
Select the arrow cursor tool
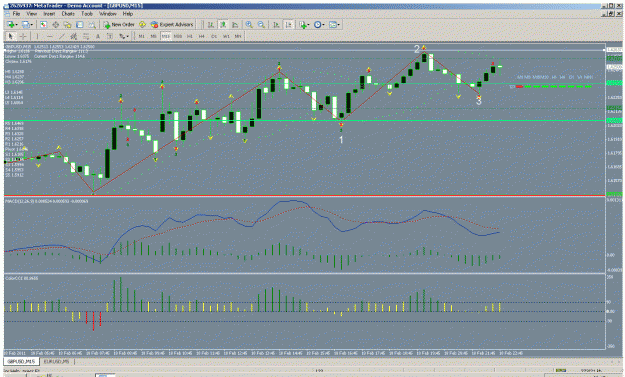click(11, 36)
